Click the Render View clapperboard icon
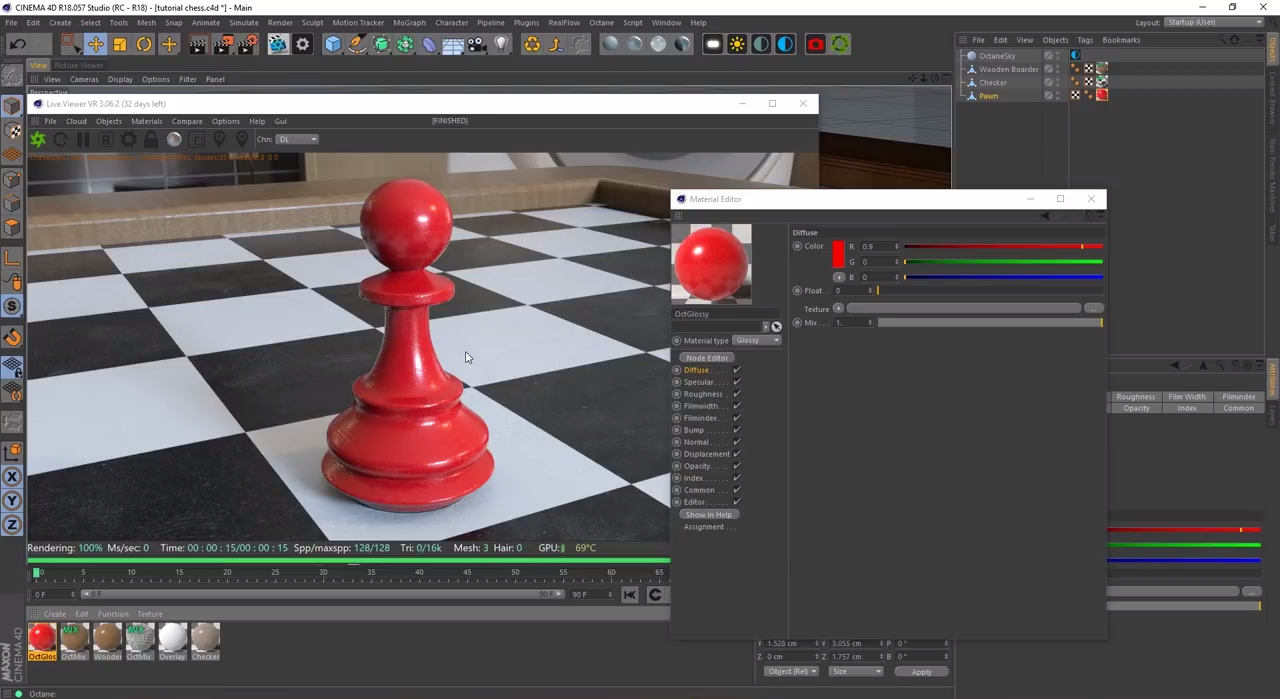1280x699 pixels. click(x=198, y=44)
